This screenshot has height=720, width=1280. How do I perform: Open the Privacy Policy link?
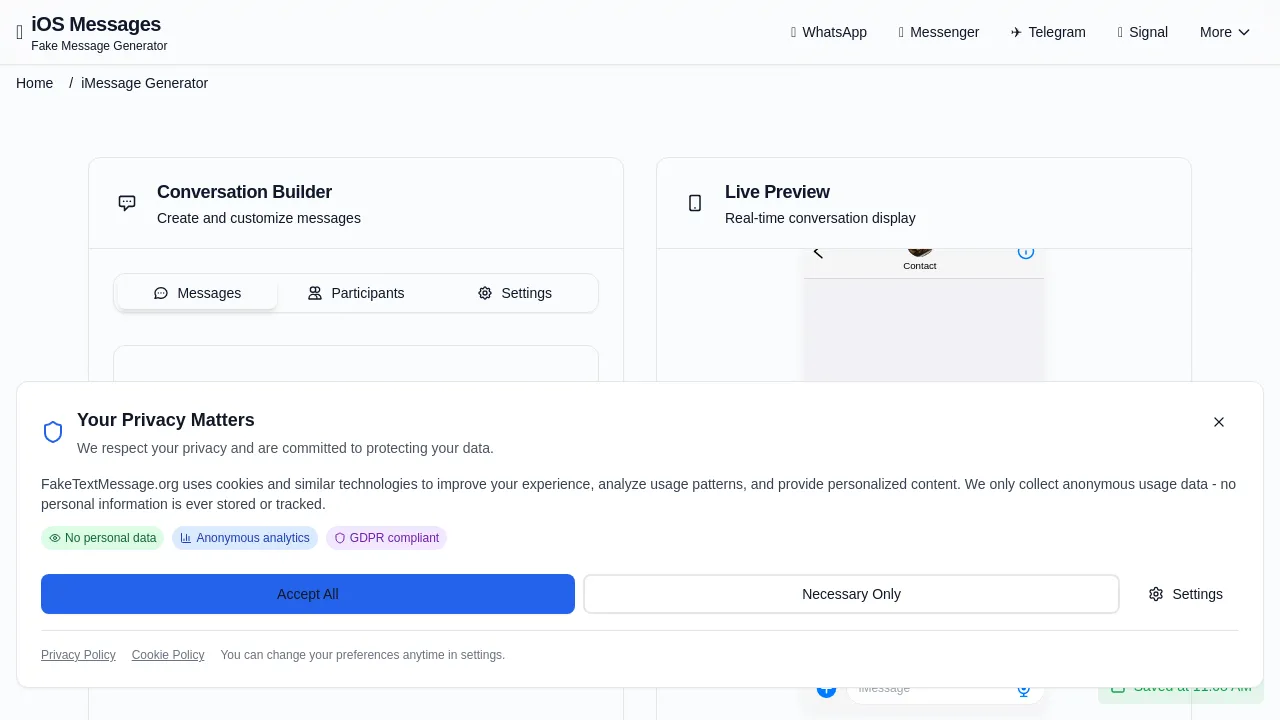pyautogui.click(x=78, y=655)
